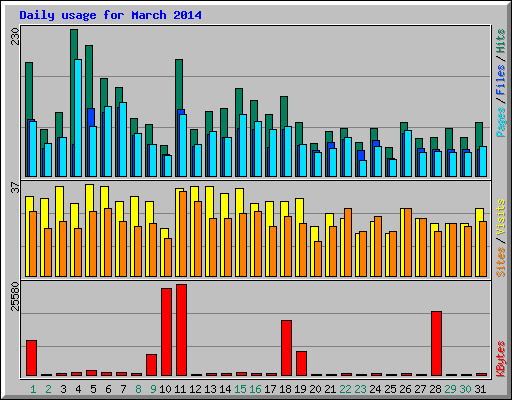Viewport: 512px width, 400px height.
Task: Click the red KBytes bar for day 28
Action: pos(437,344)
